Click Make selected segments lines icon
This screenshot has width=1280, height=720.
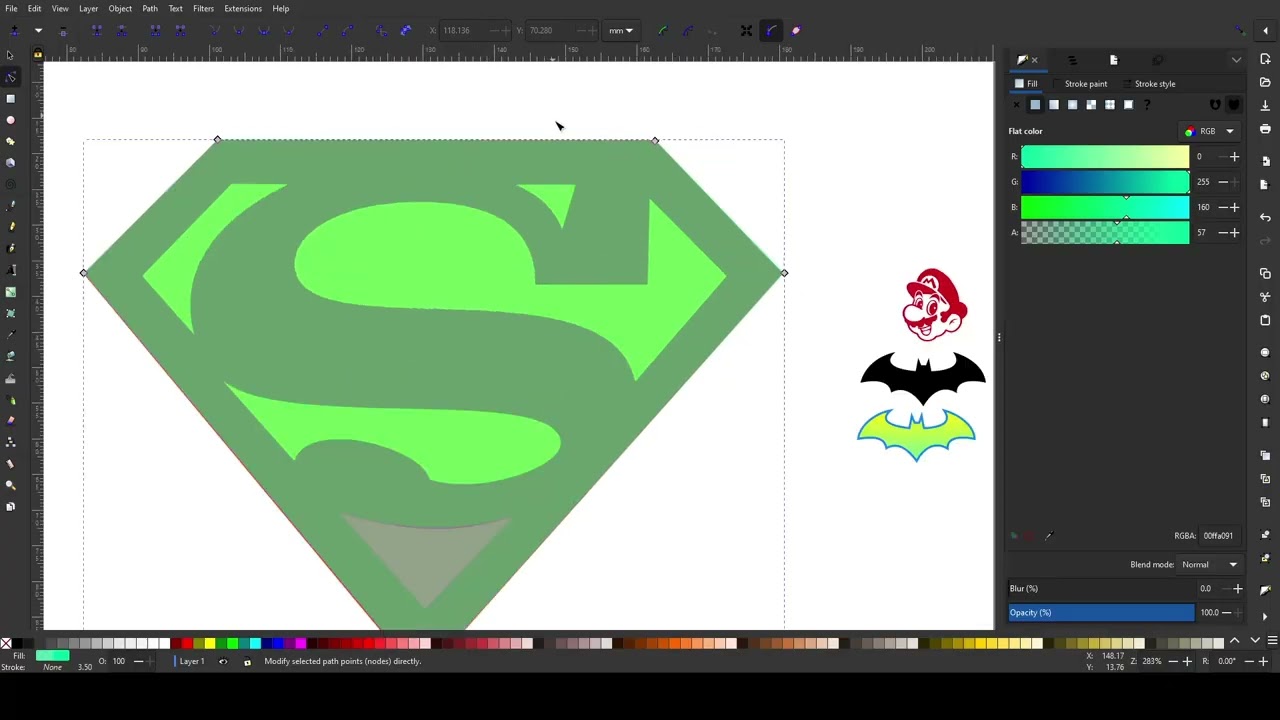coord(322,30)
